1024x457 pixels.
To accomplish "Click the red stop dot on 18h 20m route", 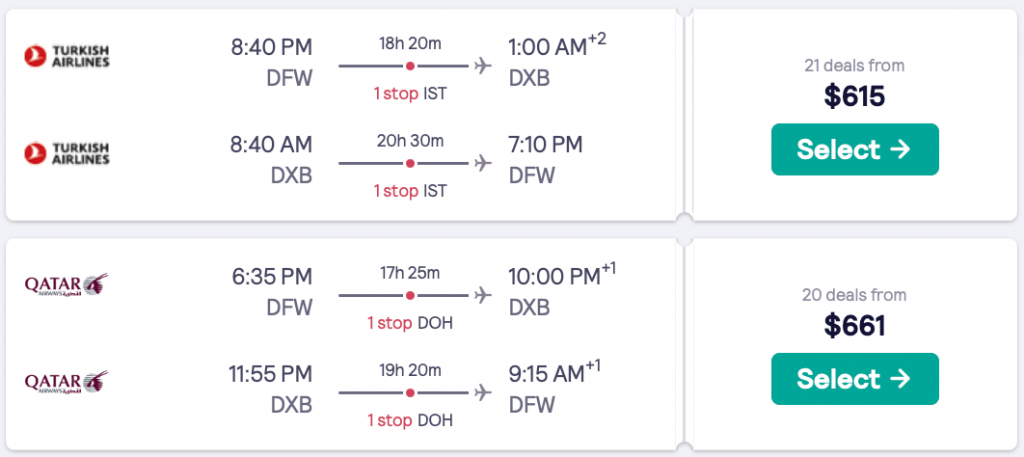I will 410,66.
